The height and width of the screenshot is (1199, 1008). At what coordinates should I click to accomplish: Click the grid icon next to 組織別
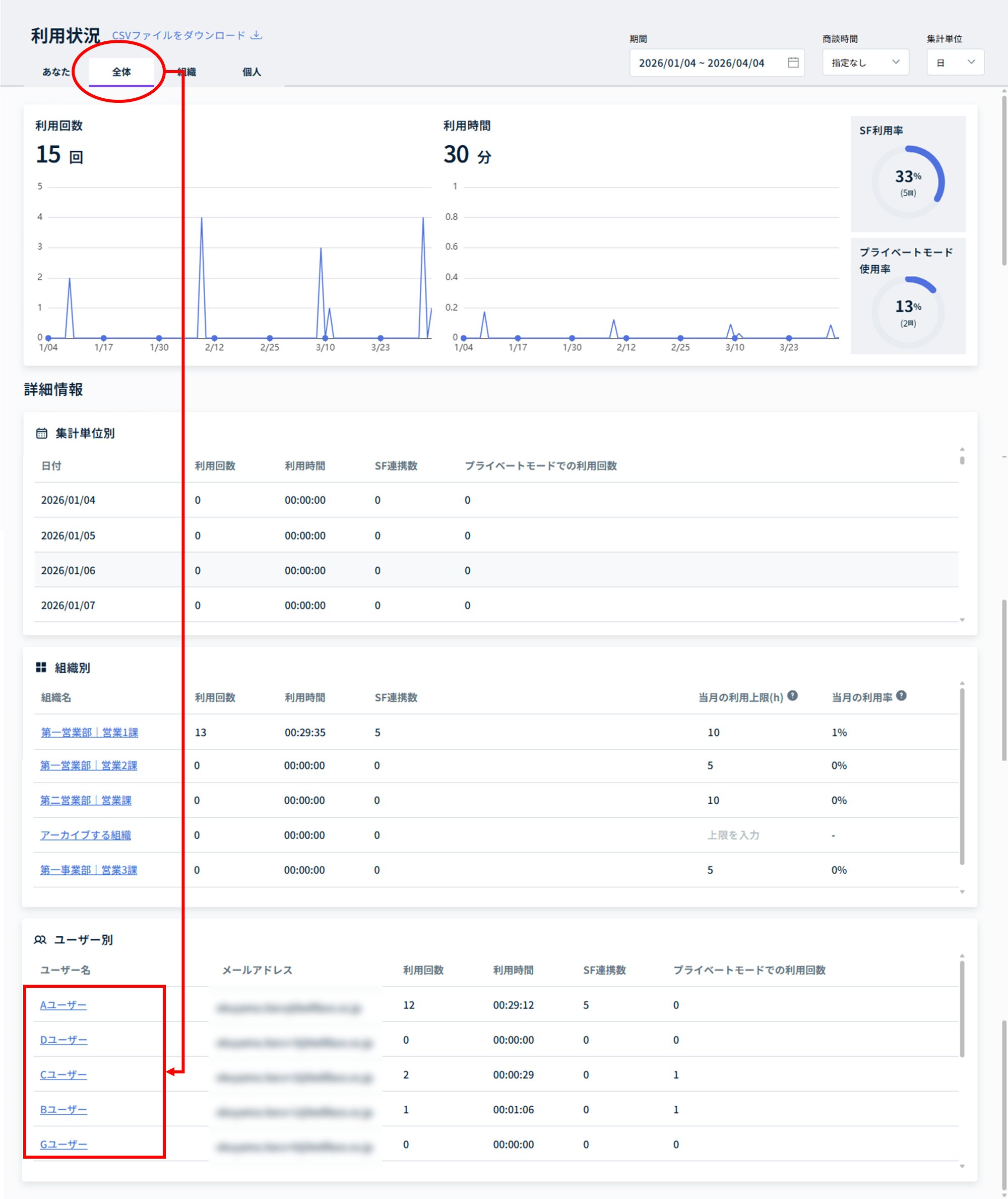point(41,667)
